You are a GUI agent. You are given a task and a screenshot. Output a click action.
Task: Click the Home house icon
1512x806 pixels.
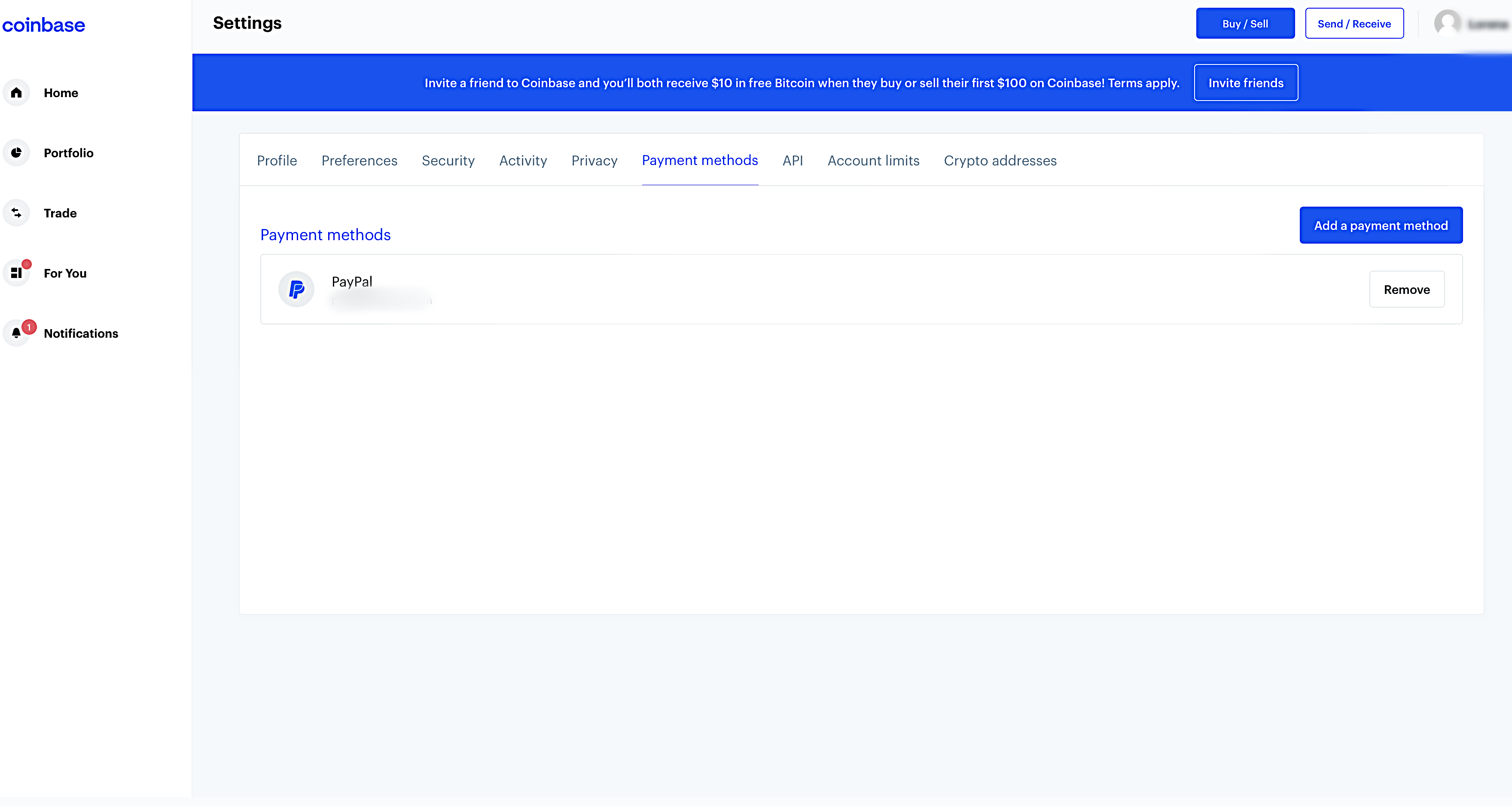pos(16,93)
